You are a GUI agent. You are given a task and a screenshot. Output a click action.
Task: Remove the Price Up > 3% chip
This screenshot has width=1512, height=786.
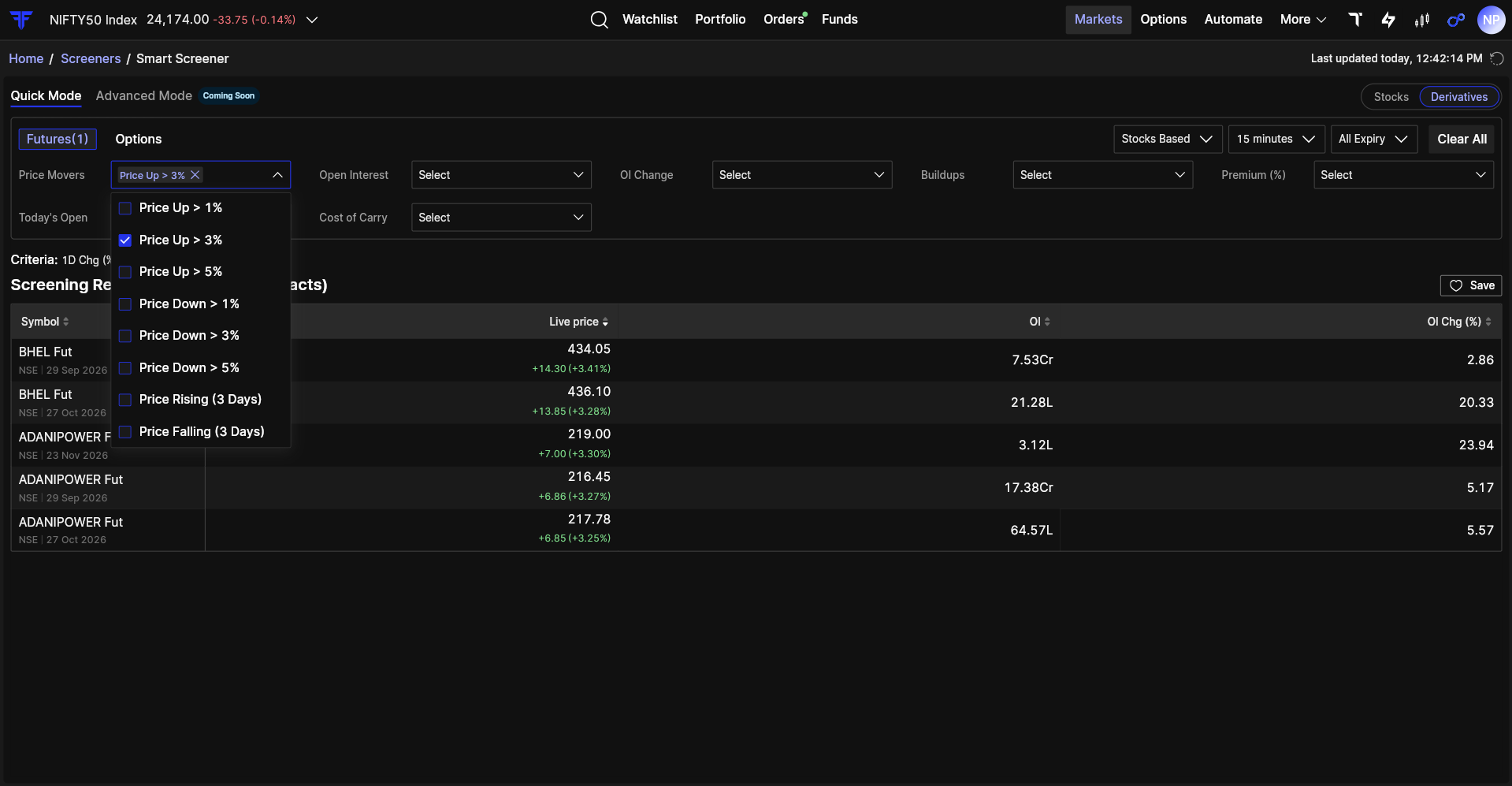tap(195, 175)
